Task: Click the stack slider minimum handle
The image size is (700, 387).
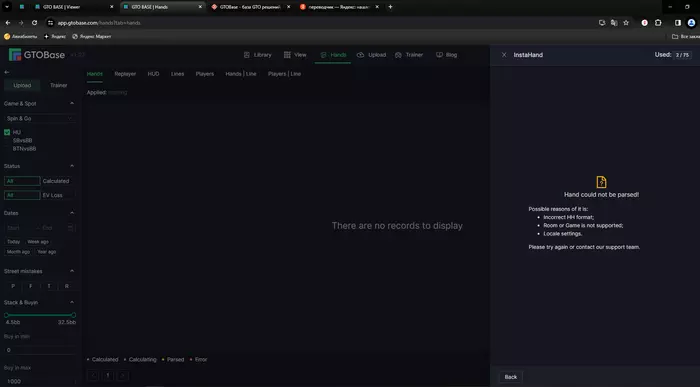Action: [x=6, y=315]
